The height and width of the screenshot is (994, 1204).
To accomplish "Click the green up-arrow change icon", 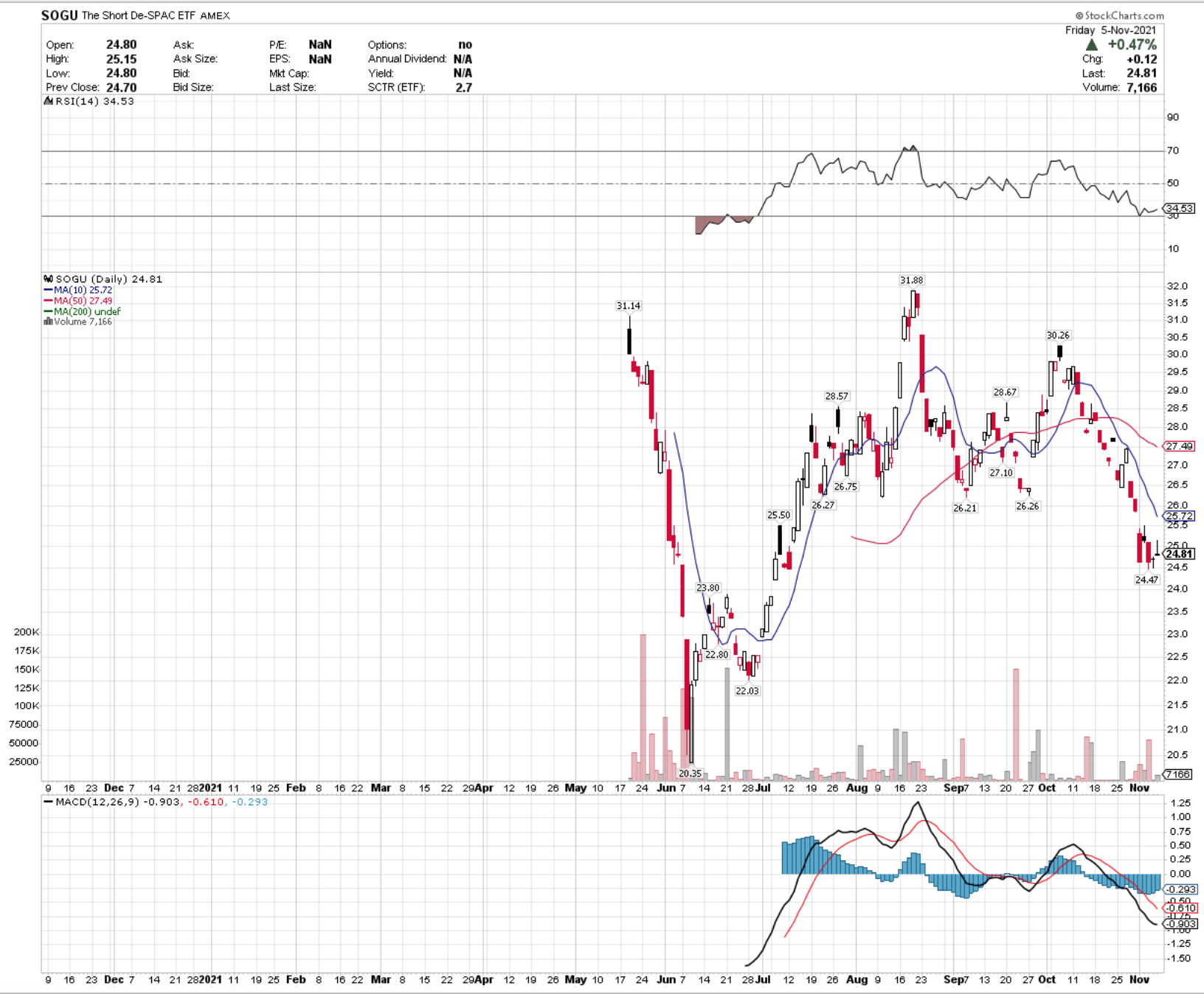I will click(1092, 45).
